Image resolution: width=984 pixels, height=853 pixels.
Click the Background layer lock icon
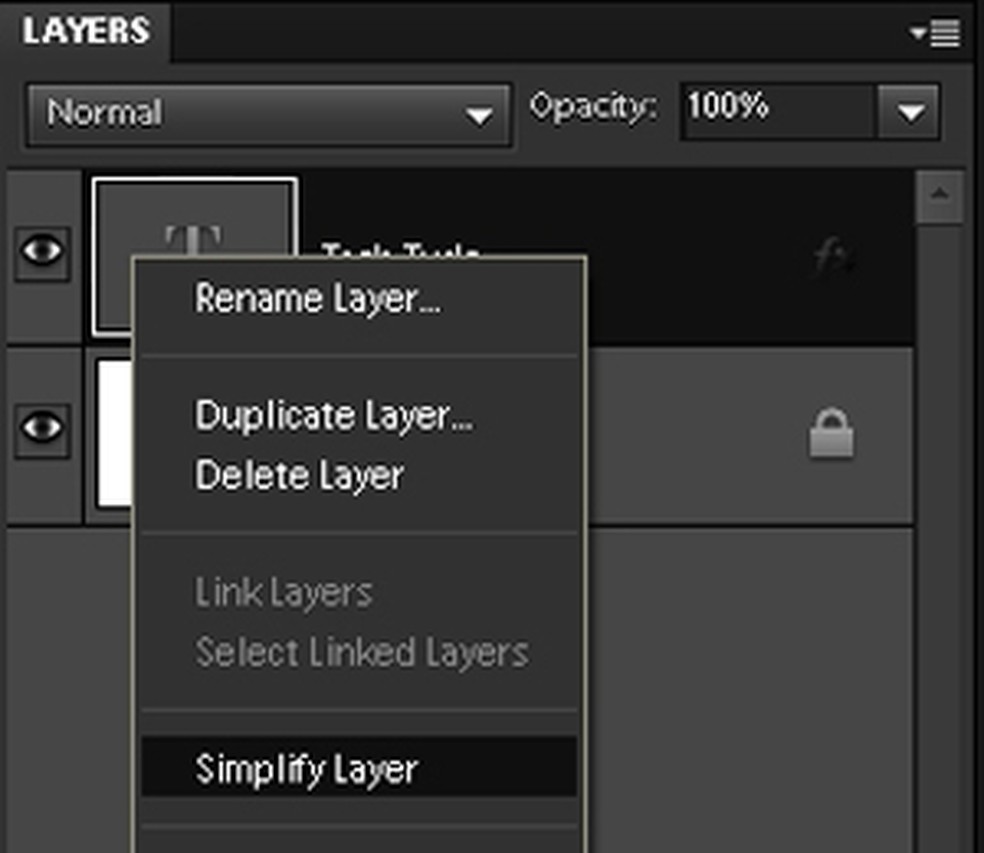point(831,436)
